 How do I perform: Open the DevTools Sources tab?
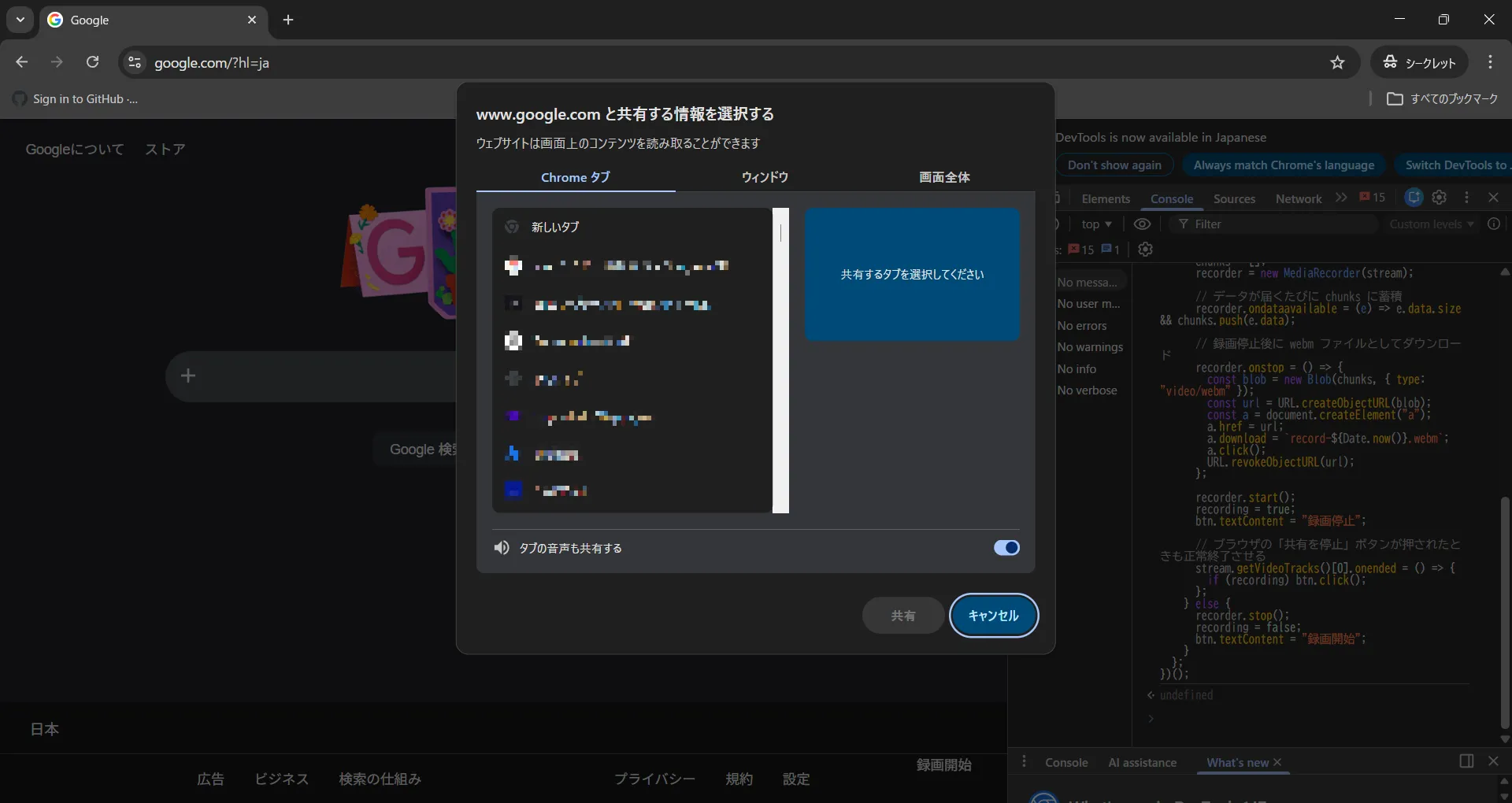click(1234, 198)
